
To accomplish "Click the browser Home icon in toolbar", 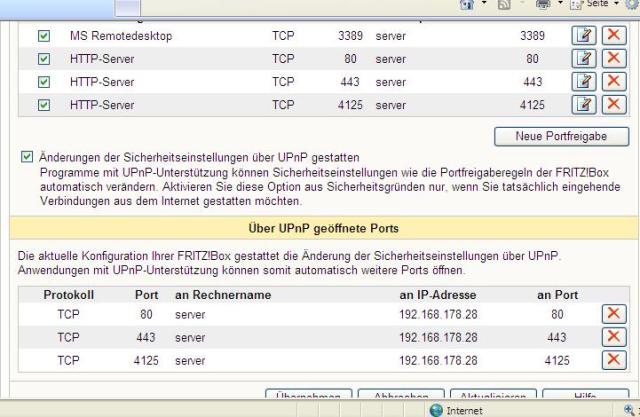I will [x=467, y=4].
